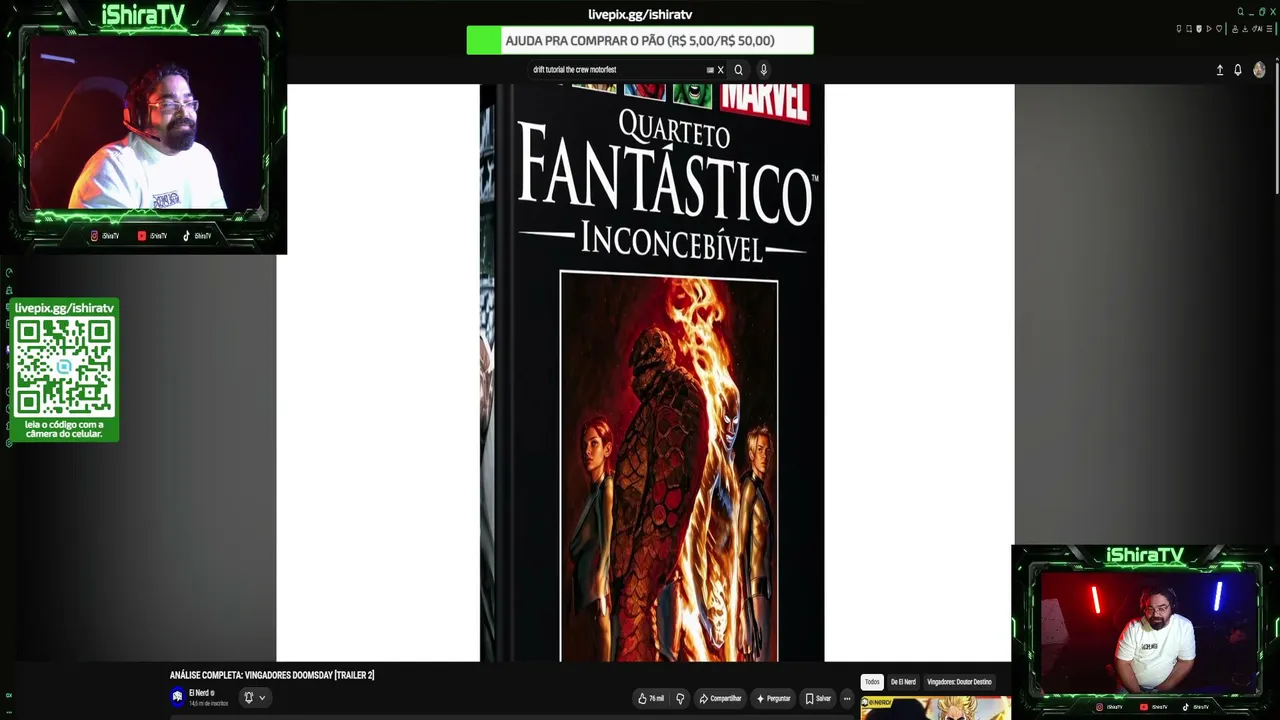Clear the search text with the X
The image size is (1280, 720).
[x=720, y=70]
